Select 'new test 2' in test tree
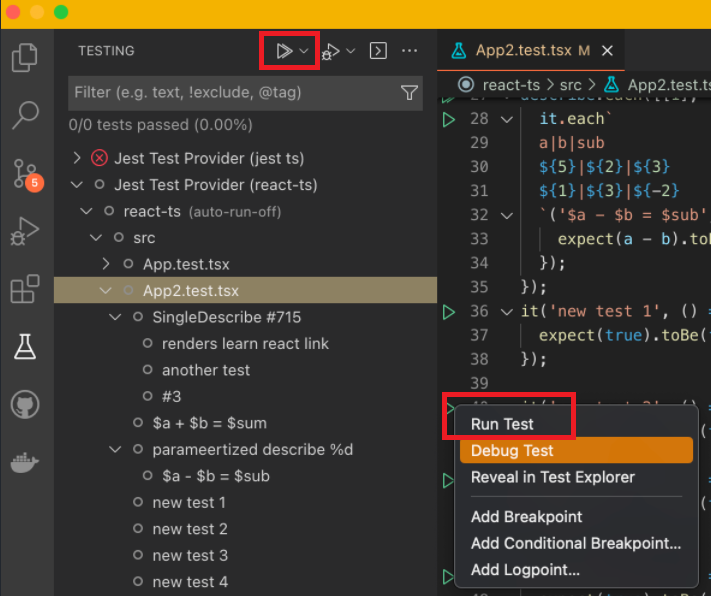 (x=190, y=529)
